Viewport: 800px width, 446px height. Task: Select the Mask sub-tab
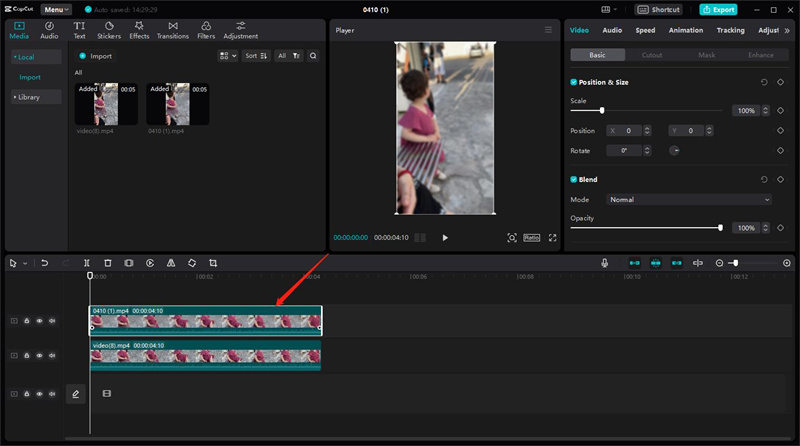click(x=706, y=55)
